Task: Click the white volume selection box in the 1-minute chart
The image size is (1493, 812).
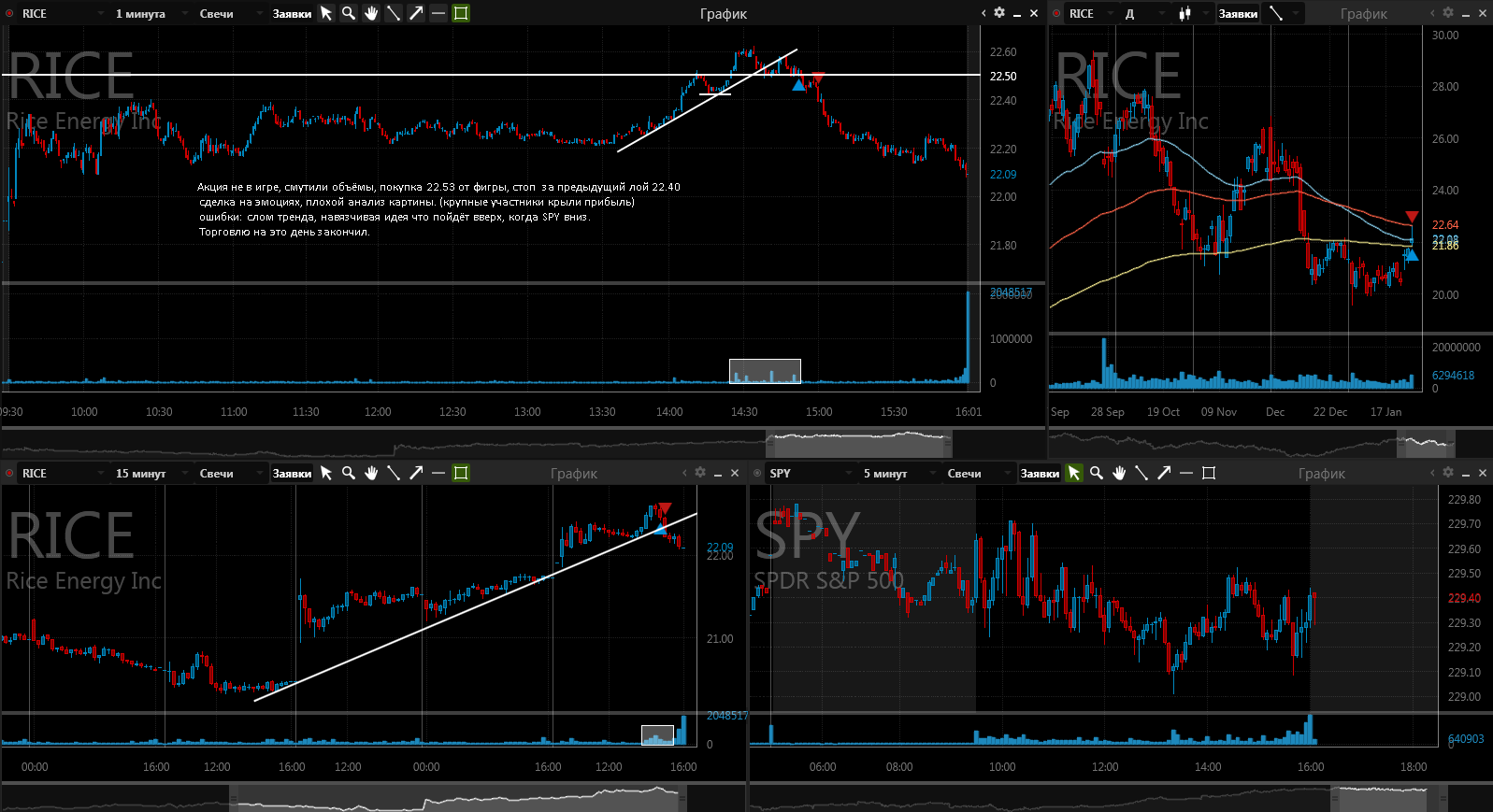Action: 765,371
